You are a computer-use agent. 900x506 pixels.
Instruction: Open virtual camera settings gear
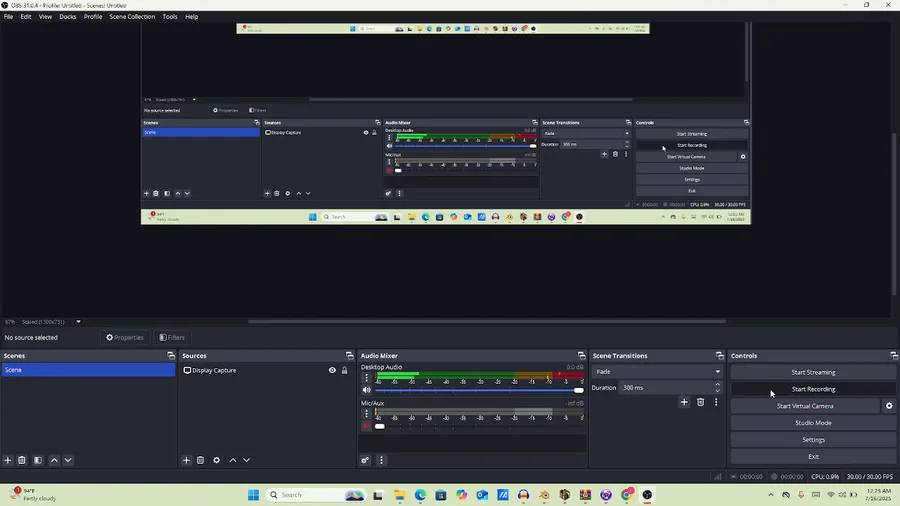pos(889,406)
